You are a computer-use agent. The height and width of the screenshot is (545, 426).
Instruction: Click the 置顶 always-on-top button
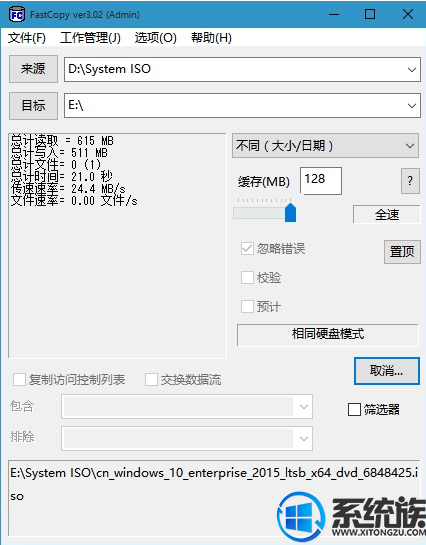click(402, 252)
